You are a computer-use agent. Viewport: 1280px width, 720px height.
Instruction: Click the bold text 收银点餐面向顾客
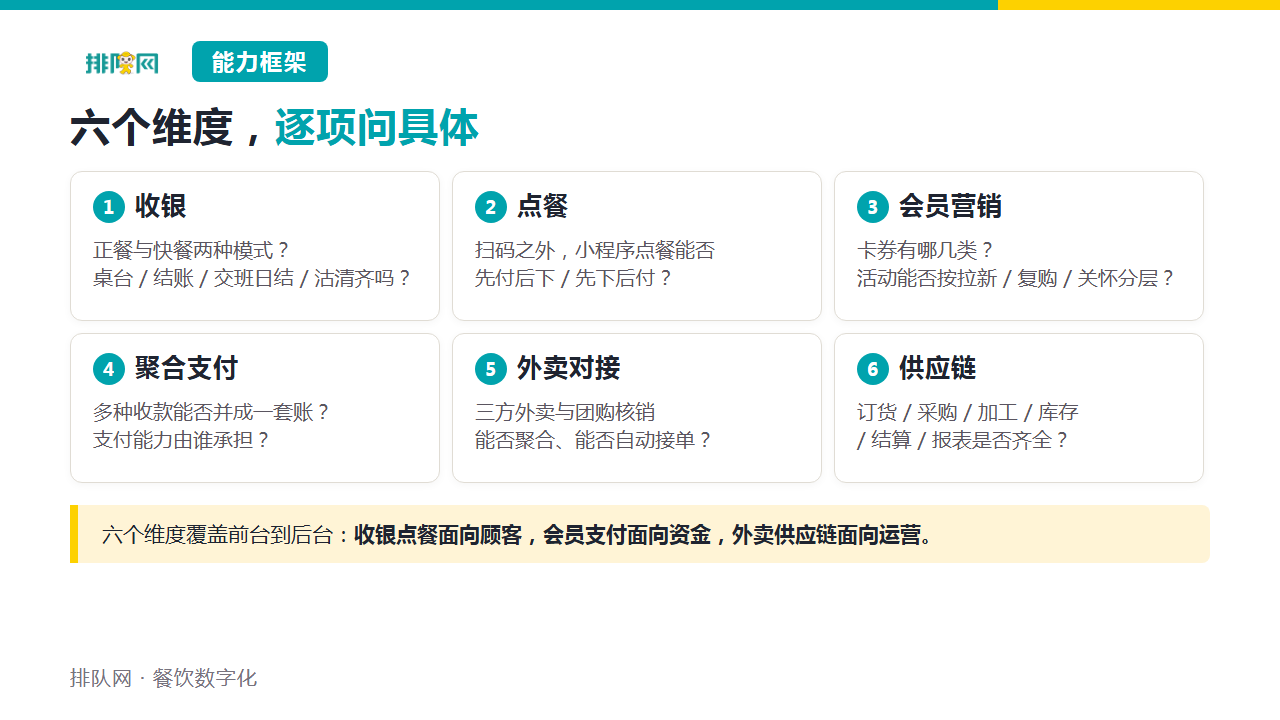pyautogui.click(x=438, y=535)
